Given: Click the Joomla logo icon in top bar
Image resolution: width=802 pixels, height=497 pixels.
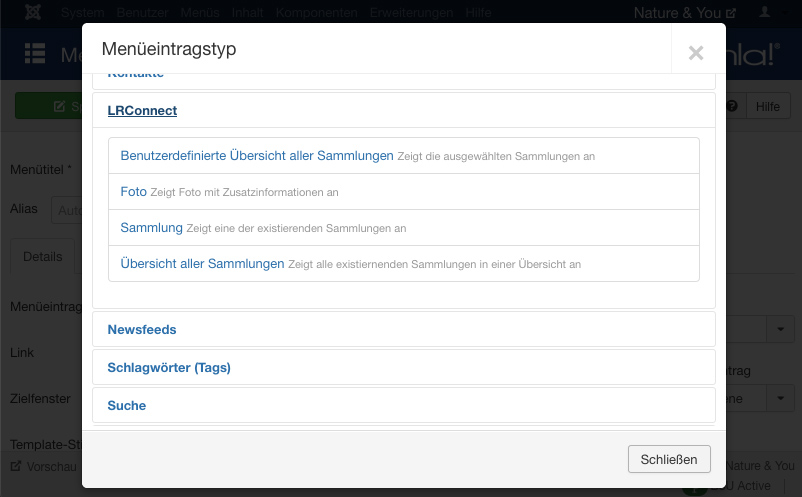Looking at the screenshot, I should [33, 12].
